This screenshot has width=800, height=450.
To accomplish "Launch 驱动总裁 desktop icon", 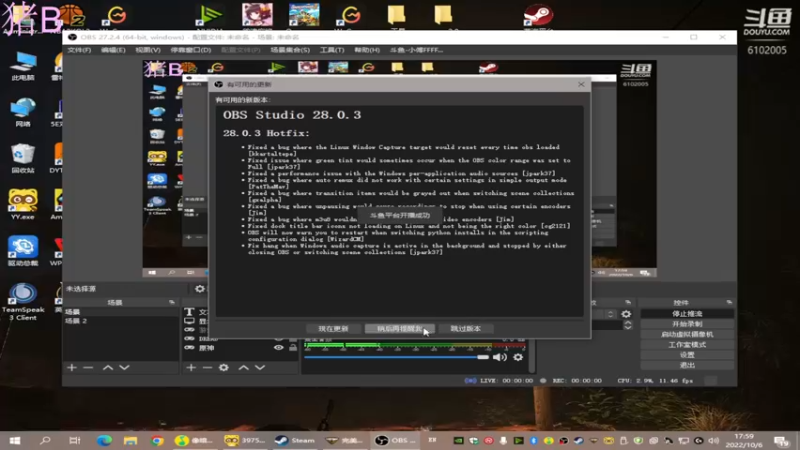I will (x=23, y=251).
